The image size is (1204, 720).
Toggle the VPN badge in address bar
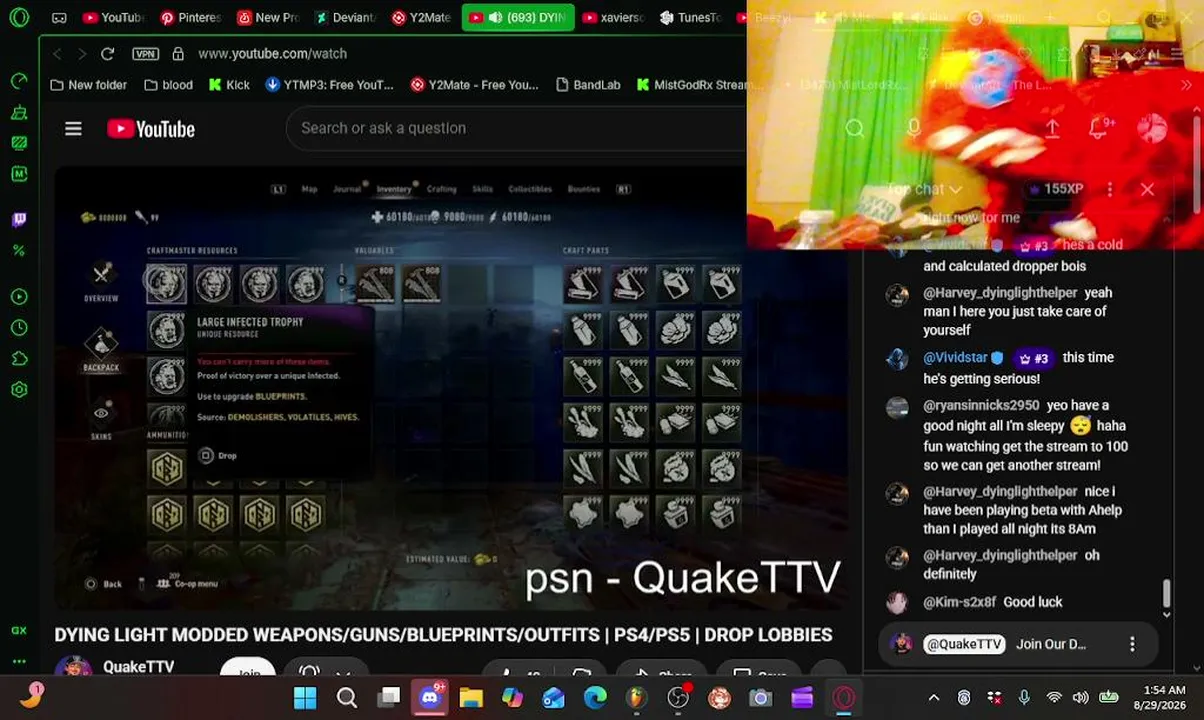click(145, 53)
